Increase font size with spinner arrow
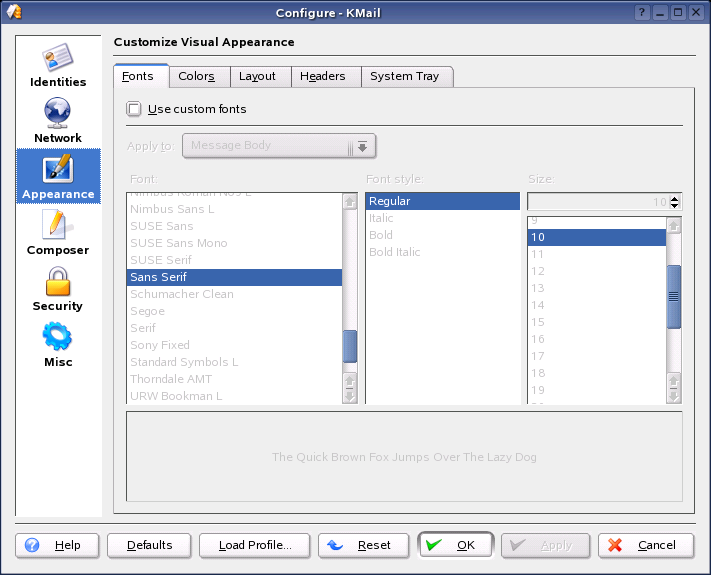This screenshot has height=575, width=711. tap(675, 198)
